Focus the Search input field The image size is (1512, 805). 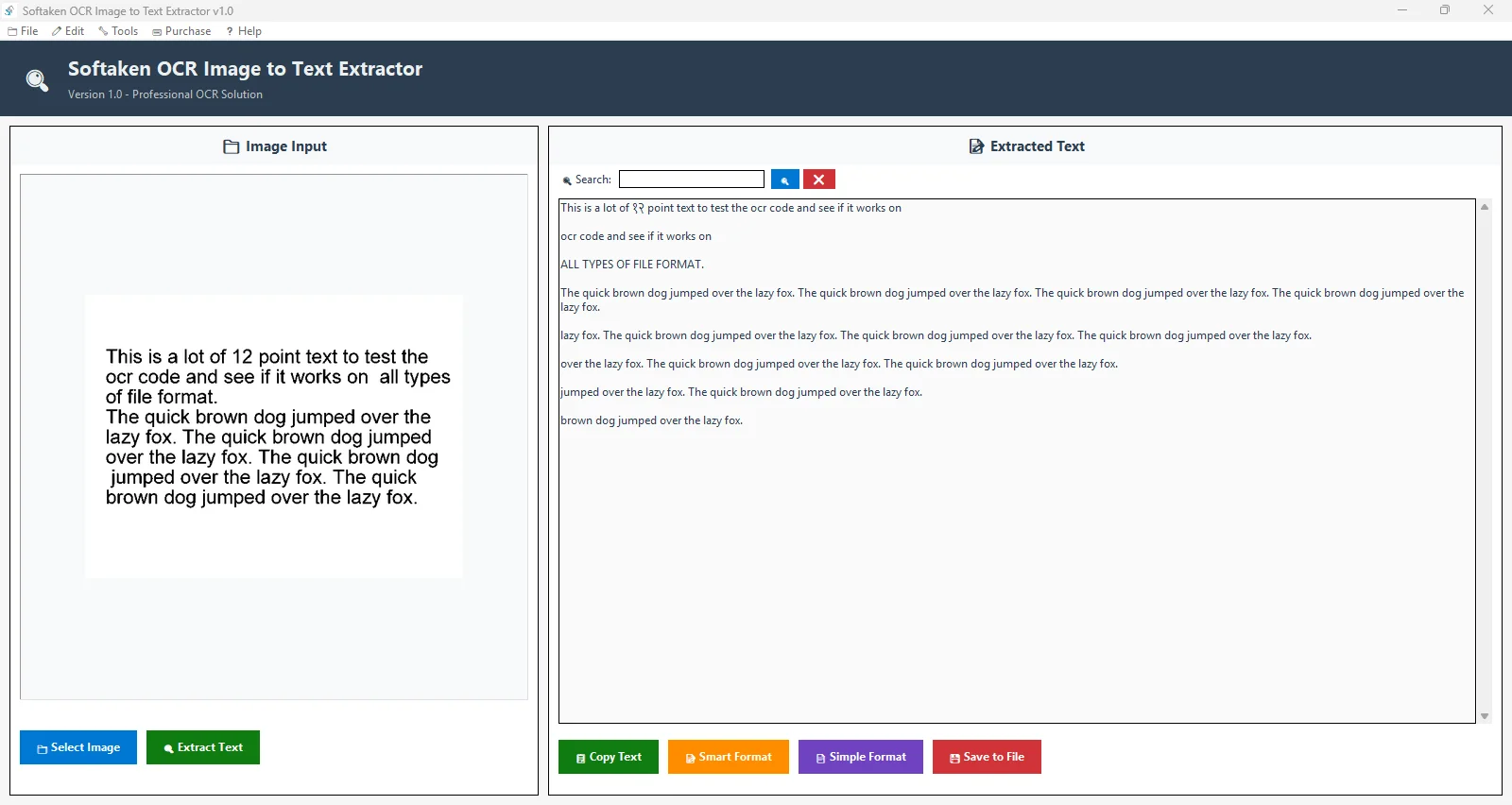pos(692,180)
